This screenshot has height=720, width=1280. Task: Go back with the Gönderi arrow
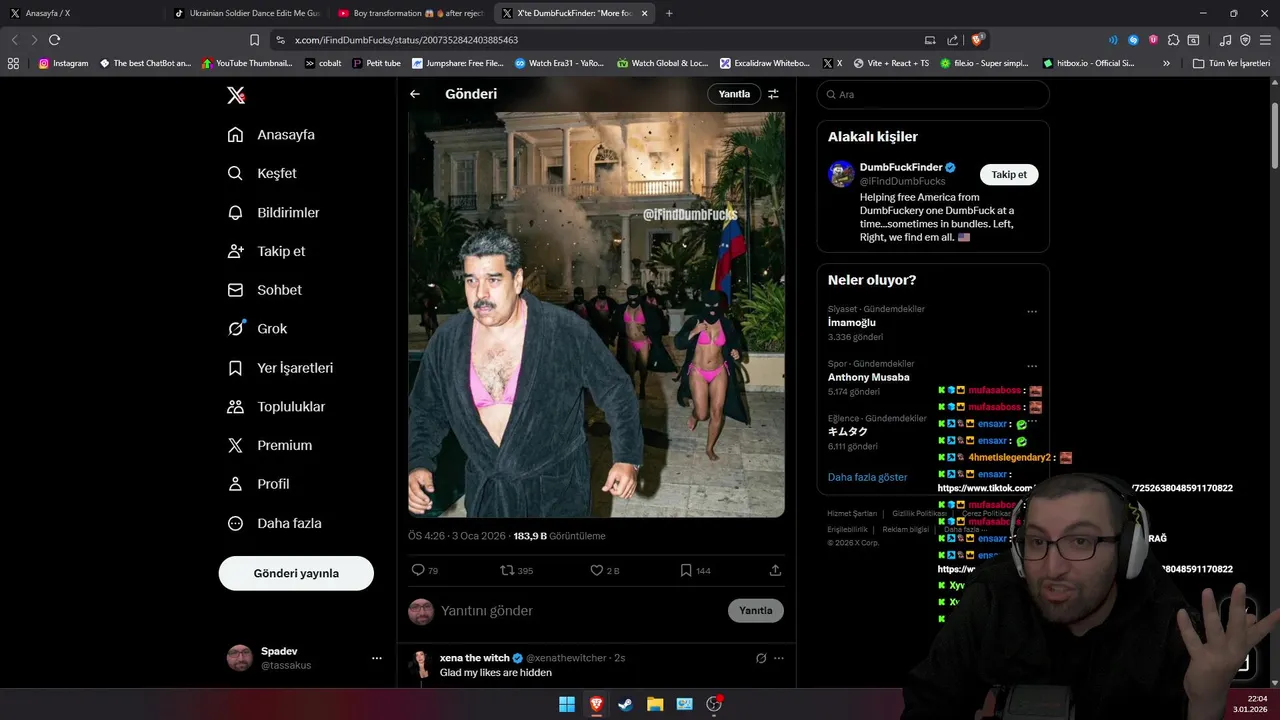[415, 94]
